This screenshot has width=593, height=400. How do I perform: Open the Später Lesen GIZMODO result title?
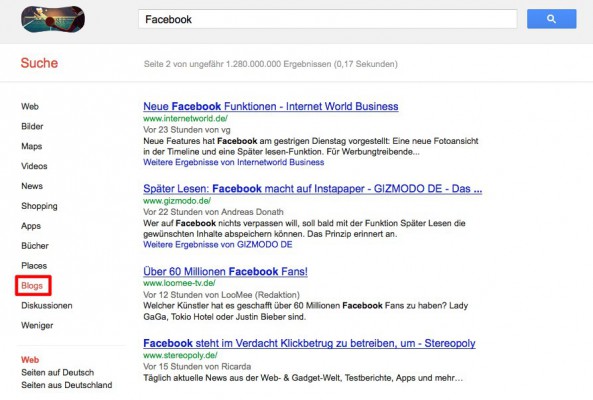tap(313, 189)
